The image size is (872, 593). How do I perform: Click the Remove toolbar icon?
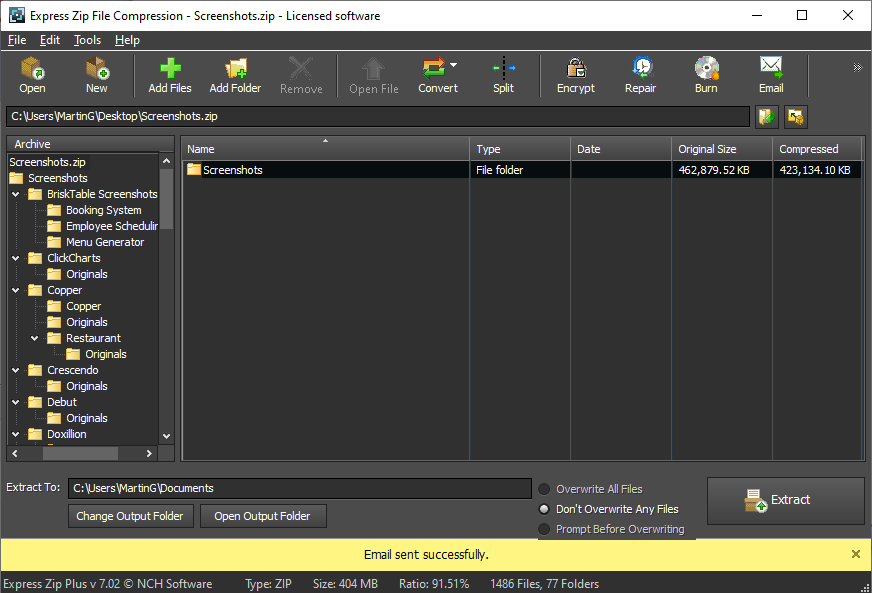coord(301,75)
